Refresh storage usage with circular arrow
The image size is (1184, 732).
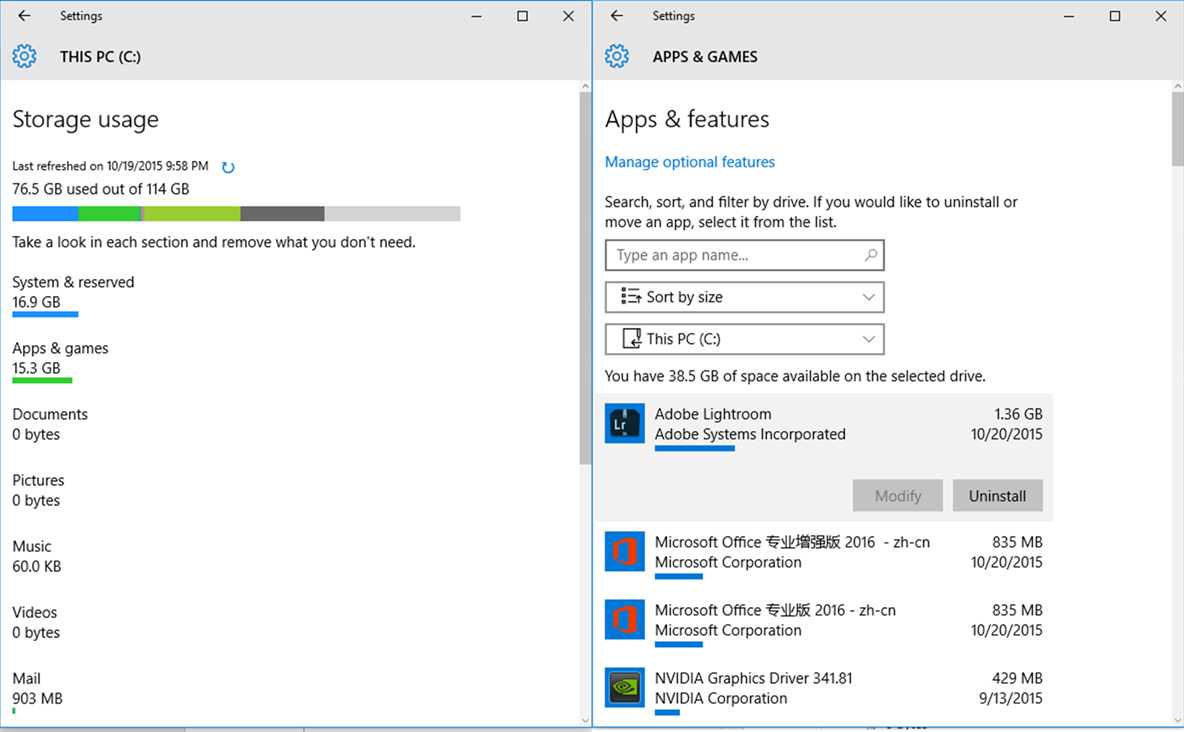[x=228, y=167]
